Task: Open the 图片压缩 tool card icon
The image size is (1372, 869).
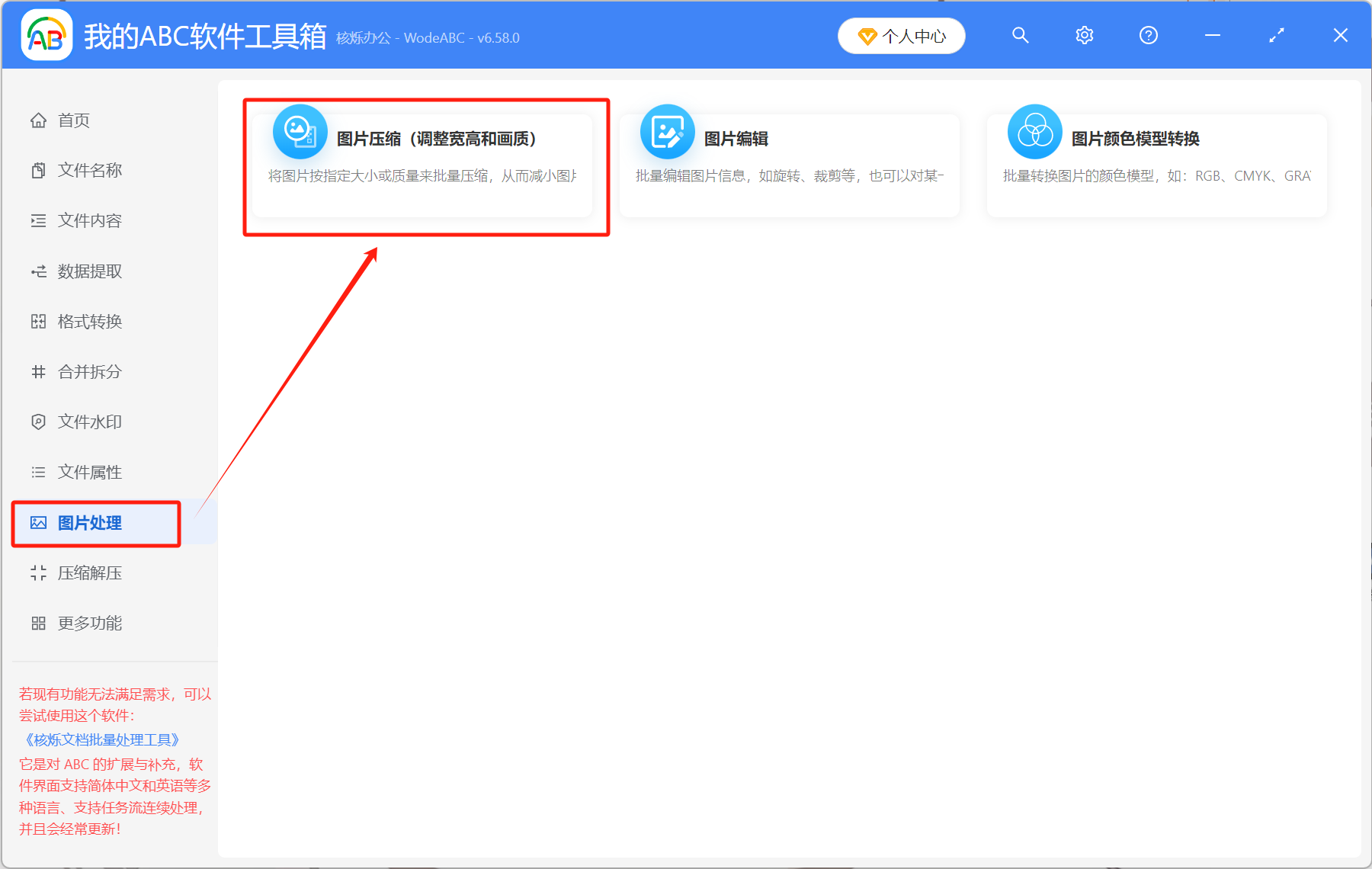Action: (x=300, y=131)
